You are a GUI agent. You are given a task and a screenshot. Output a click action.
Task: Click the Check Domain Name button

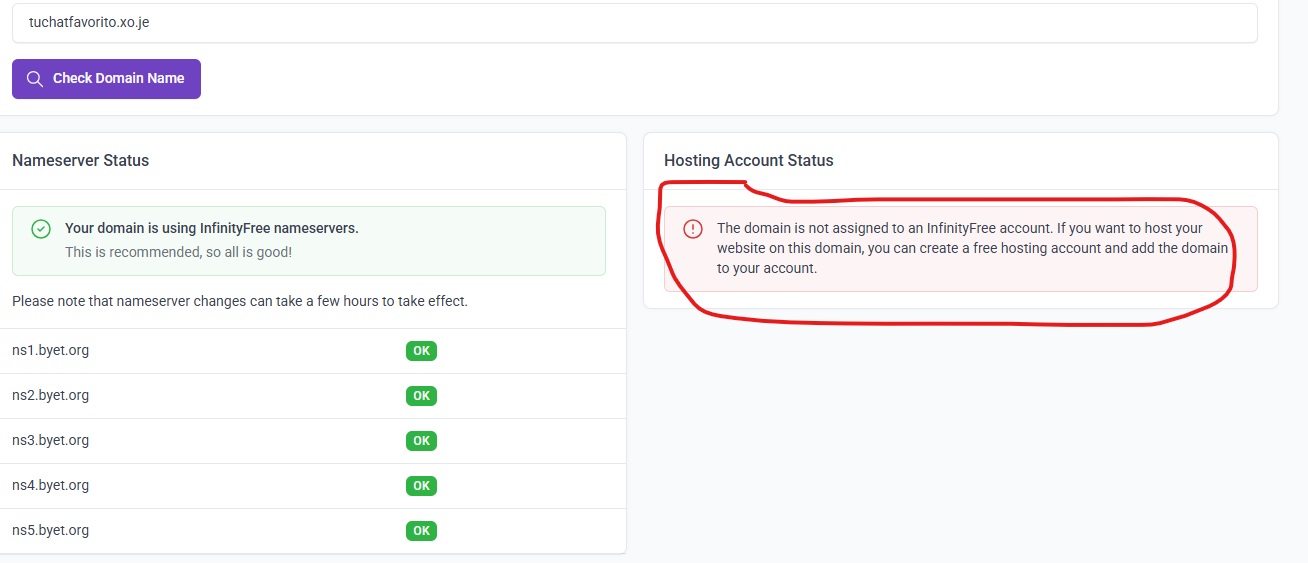tap(106, 79)
